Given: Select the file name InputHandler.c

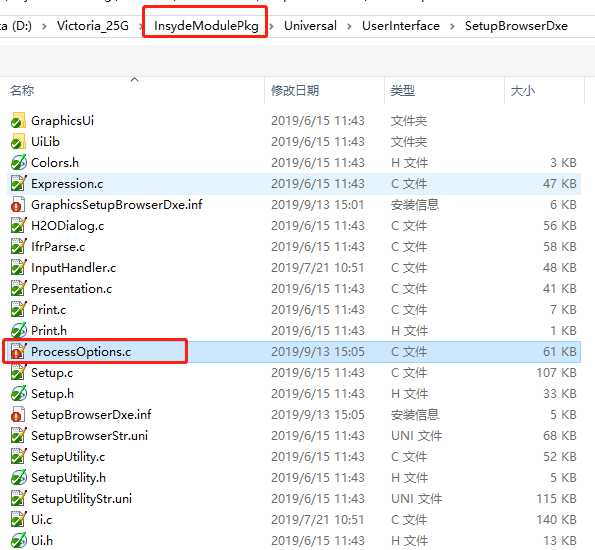Looking at the screenshot, I should [x=73, y=268].
